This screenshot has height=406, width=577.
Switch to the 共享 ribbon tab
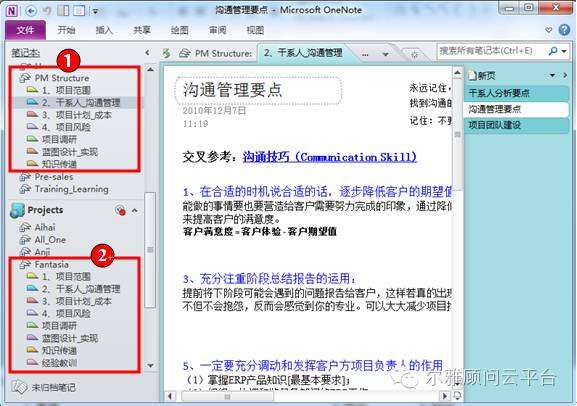point(142,30)
